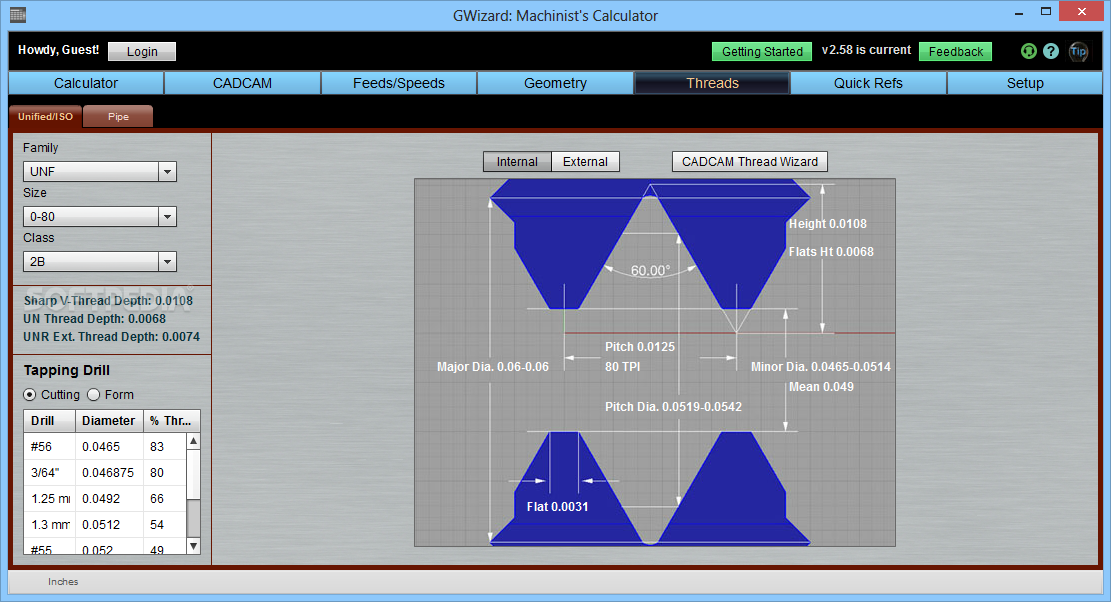The width and height of the screenshot is (1111, 602).
Task: Click the Feedback button
Action: pyautogui.click(x=955, y=51)
